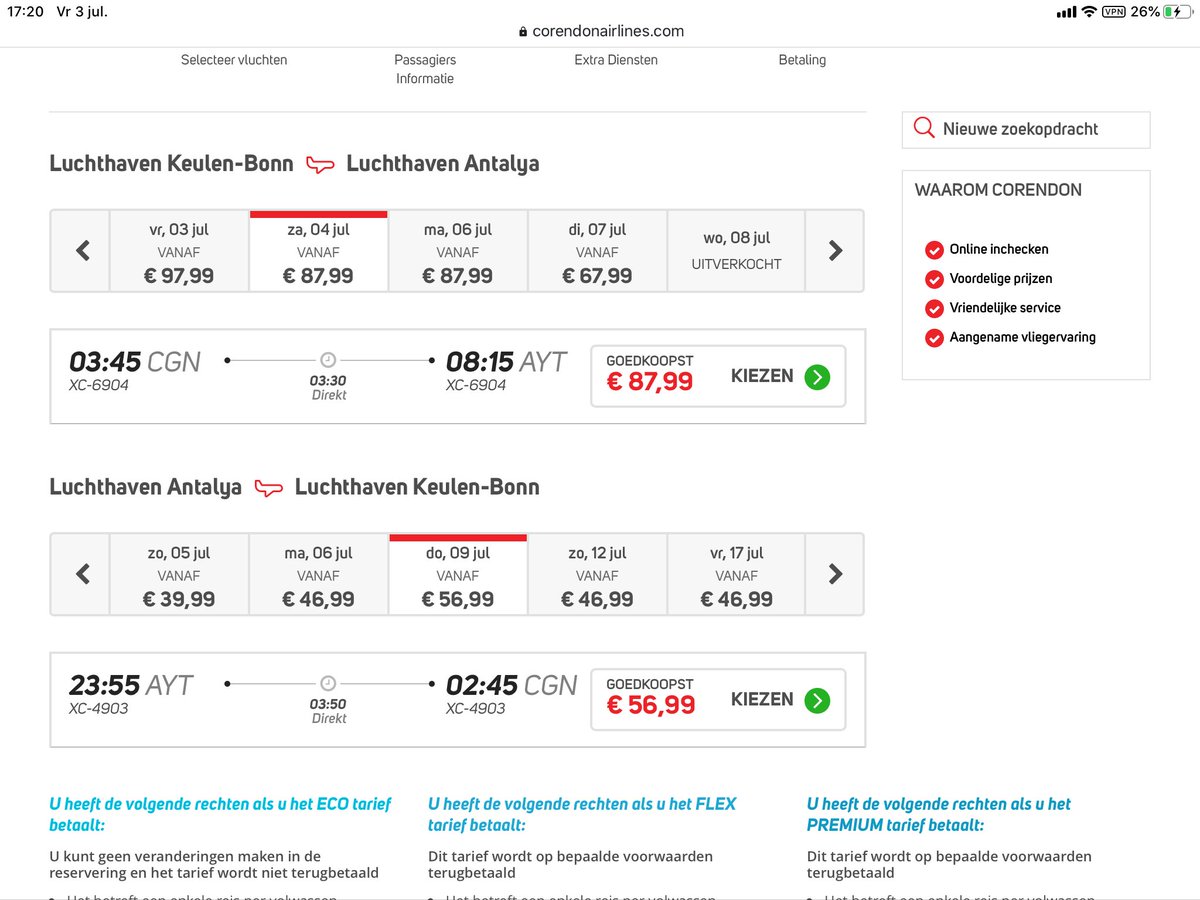Select outbound date vr, 03 jul €97,99
Viewport: 1200px width, 900px height.
pyautogui.click(x=179, y=251)
